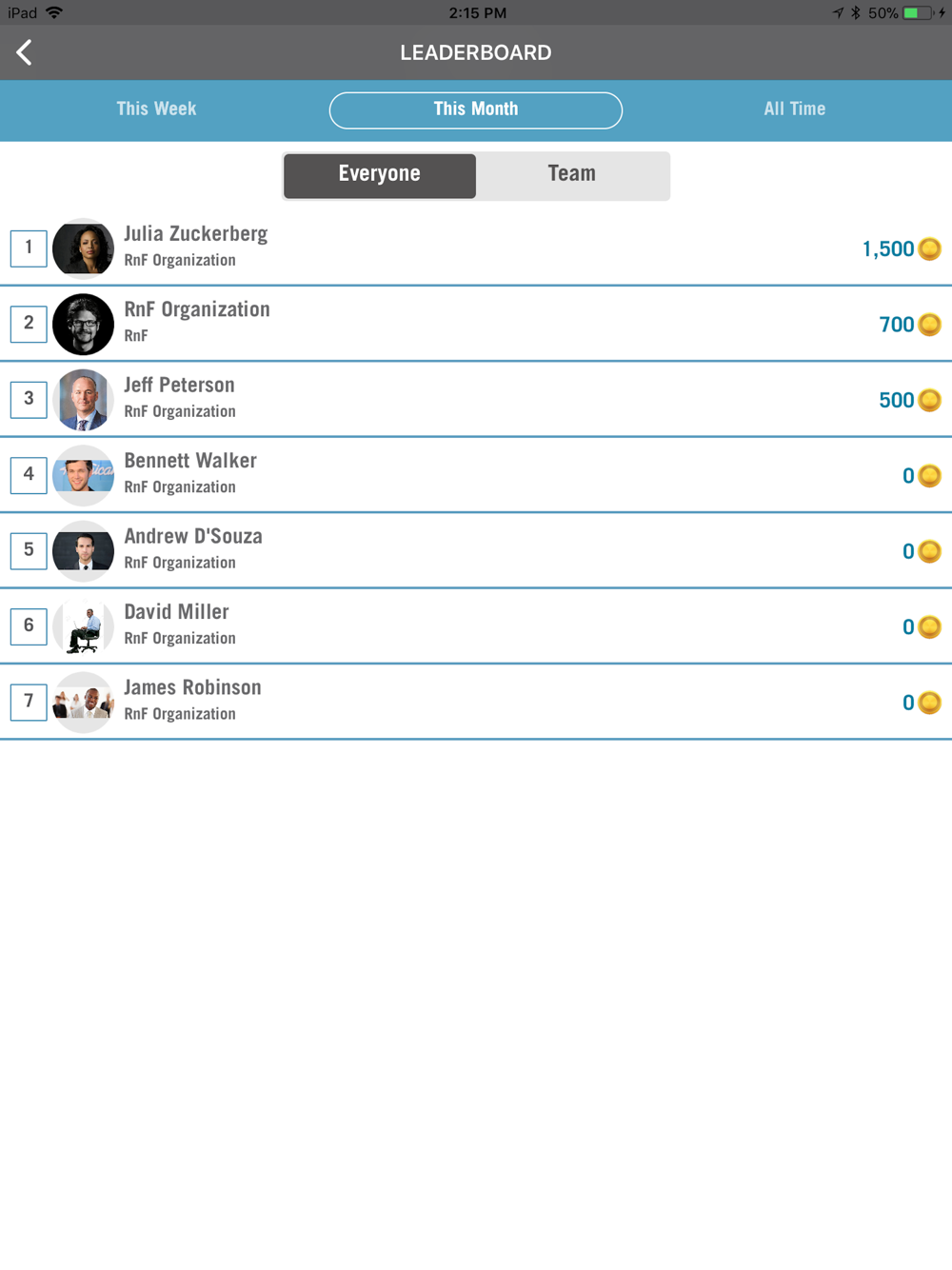Tap the coin icon next to 700
The height and width of the screenshot is (1270, 952).
(x=930, y=325)
